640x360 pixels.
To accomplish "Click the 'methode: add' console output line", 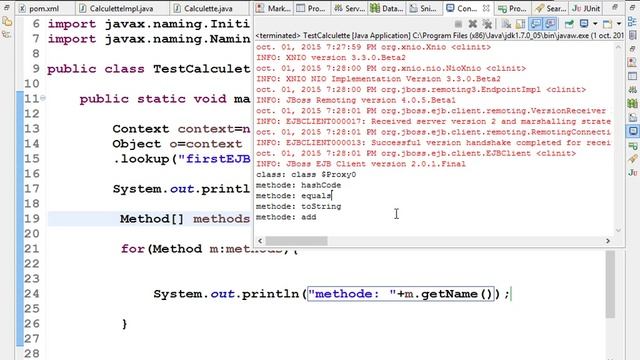I will [286, 217].
